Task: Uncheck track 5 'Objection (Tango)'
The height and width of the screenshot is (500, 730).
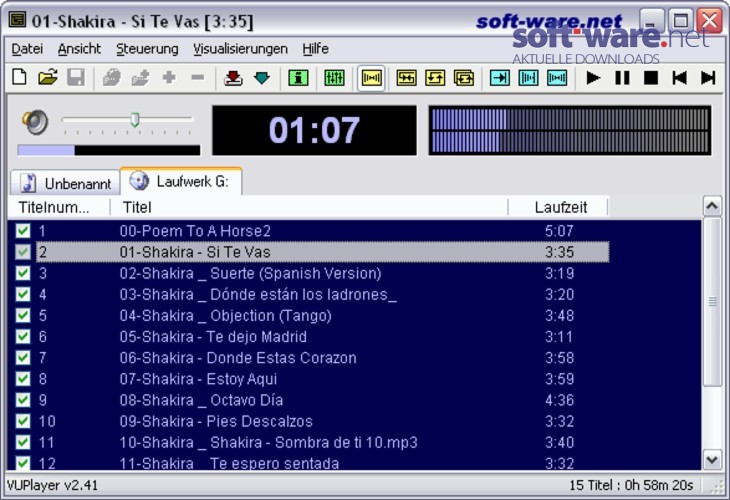Action: point(23,315)
